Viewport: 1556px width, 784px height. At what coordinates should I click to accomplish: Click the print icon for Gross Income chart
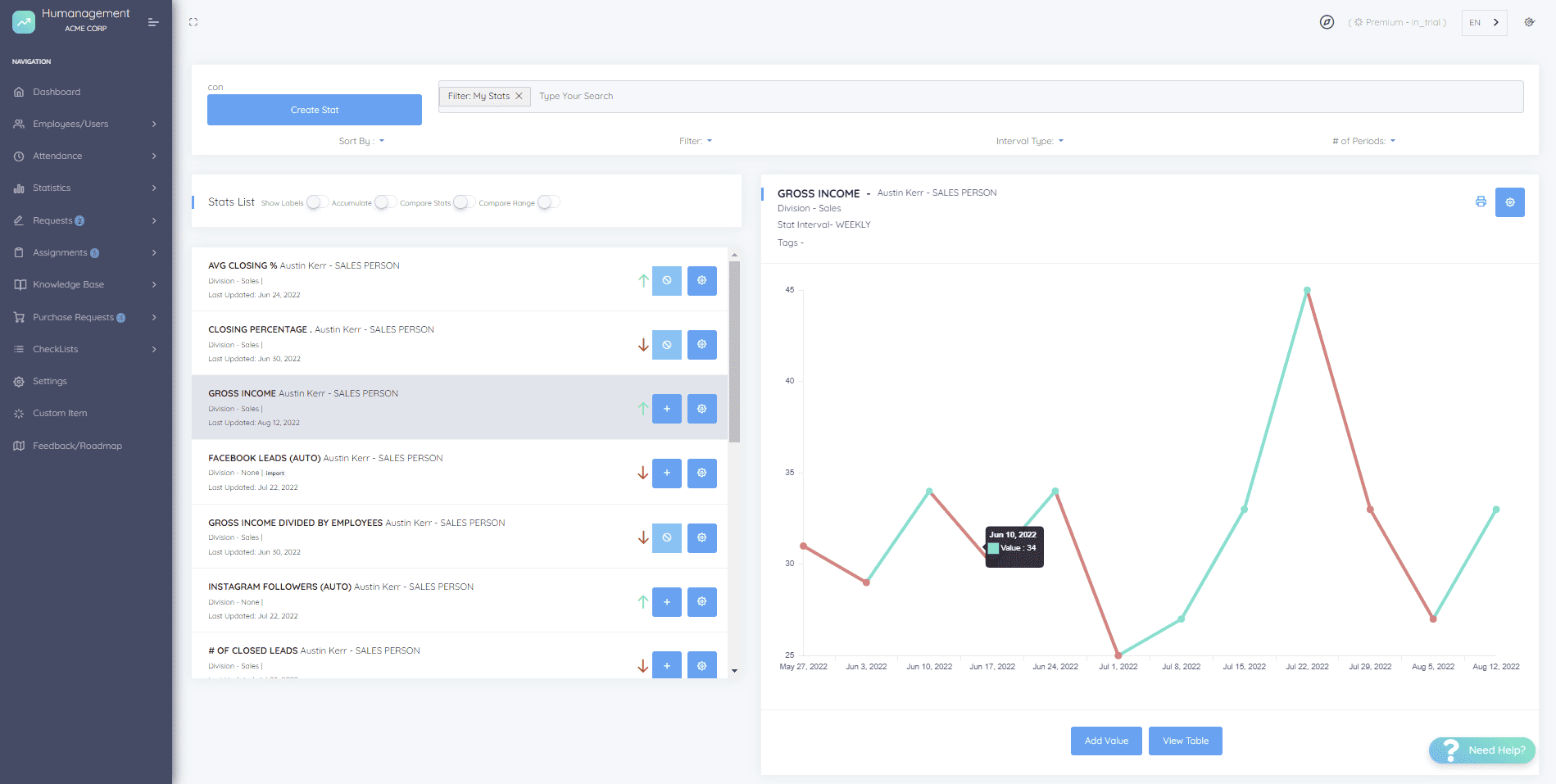point(1481,202)
